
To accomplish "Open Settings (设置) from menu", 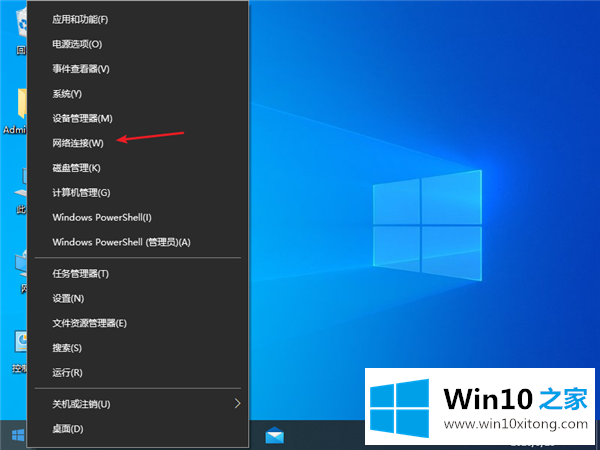I will tap(138, 298).
